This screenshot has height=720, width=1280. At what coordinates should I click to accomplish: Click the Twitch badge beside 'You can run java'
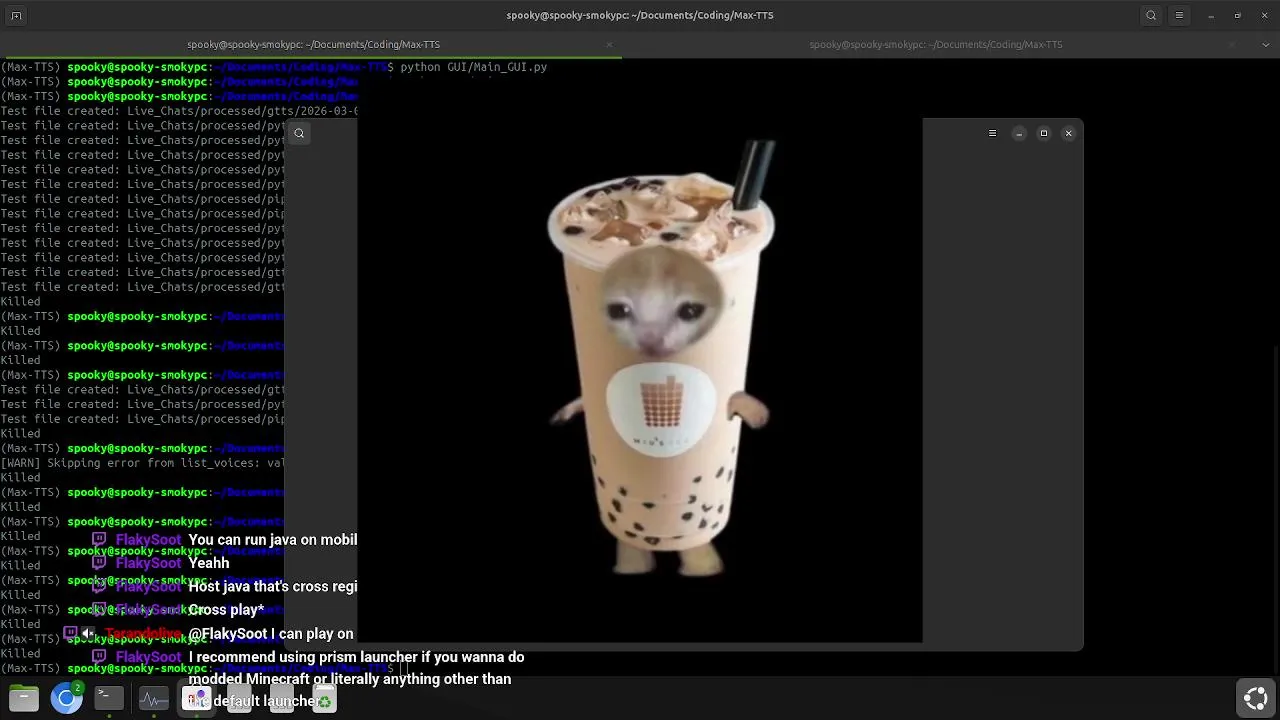tap(99, 540)
